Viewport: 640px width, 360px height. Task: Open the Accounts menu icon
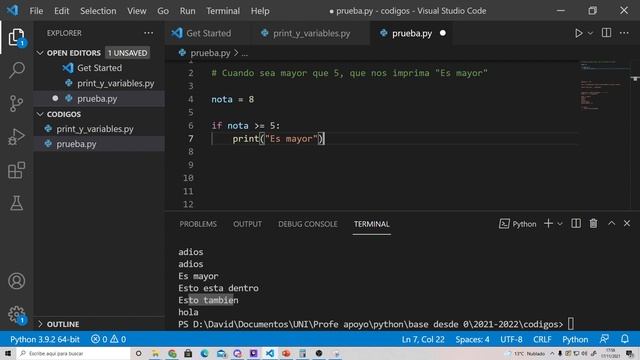(x=16, y=281)
